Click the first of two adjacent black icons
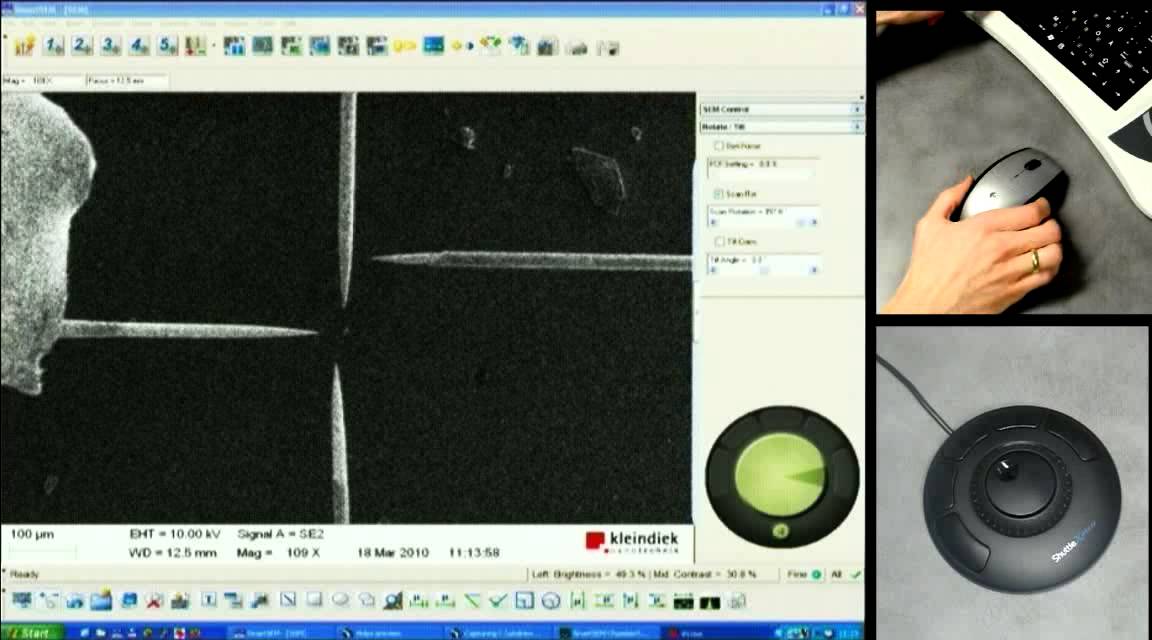 [x=683, y=603]
